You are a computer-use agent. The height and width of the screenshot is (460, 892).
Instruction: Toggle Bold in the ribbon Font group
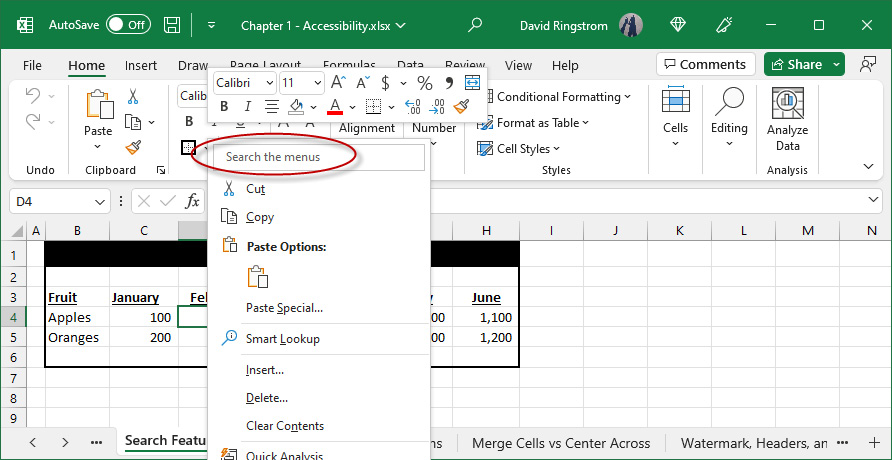point(189,122)
